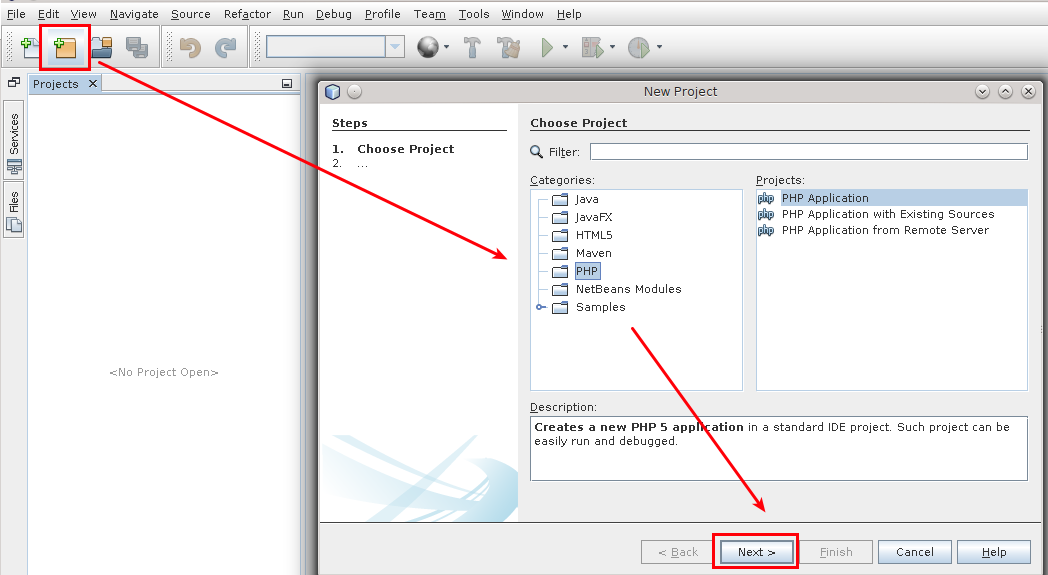Click the Help button in dialog
The width and height of the screenshot is (1048, 575).
[994, 552]
